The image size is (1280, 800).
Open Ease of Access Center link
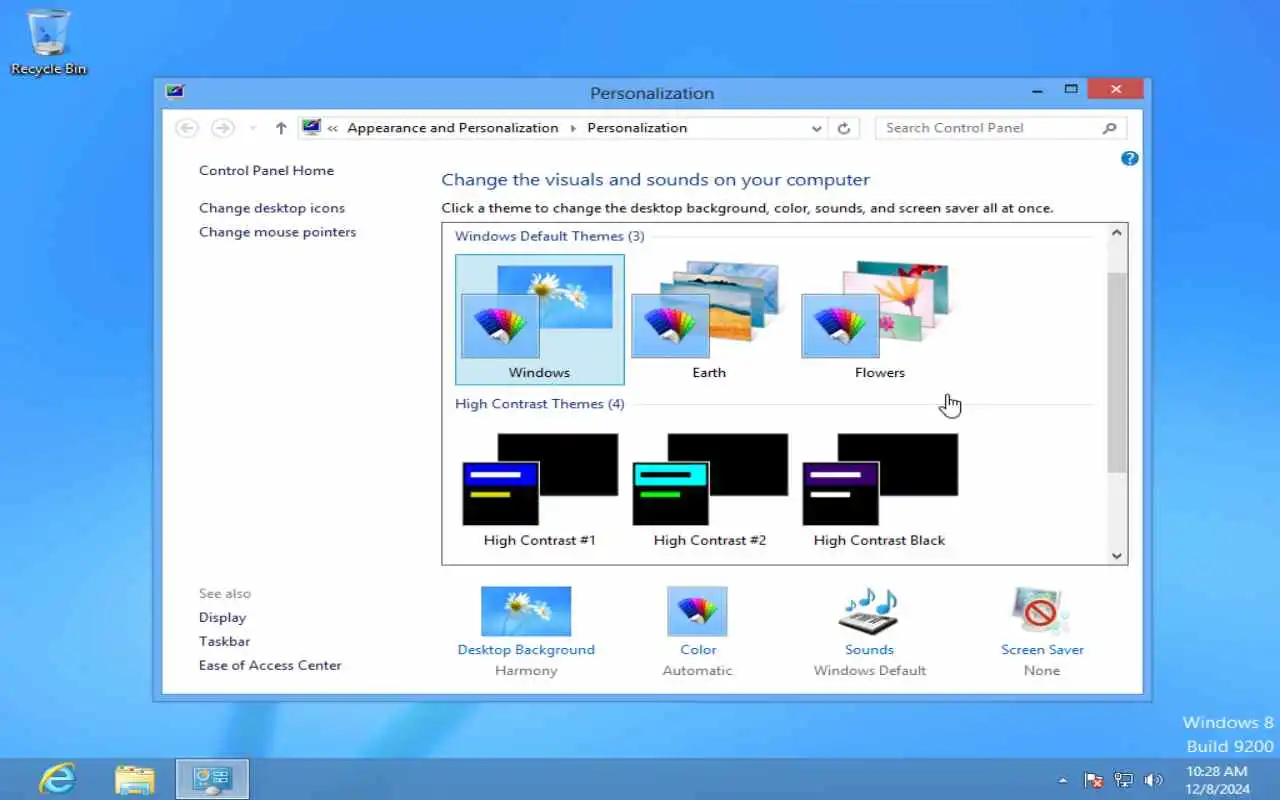pos(270,665)
